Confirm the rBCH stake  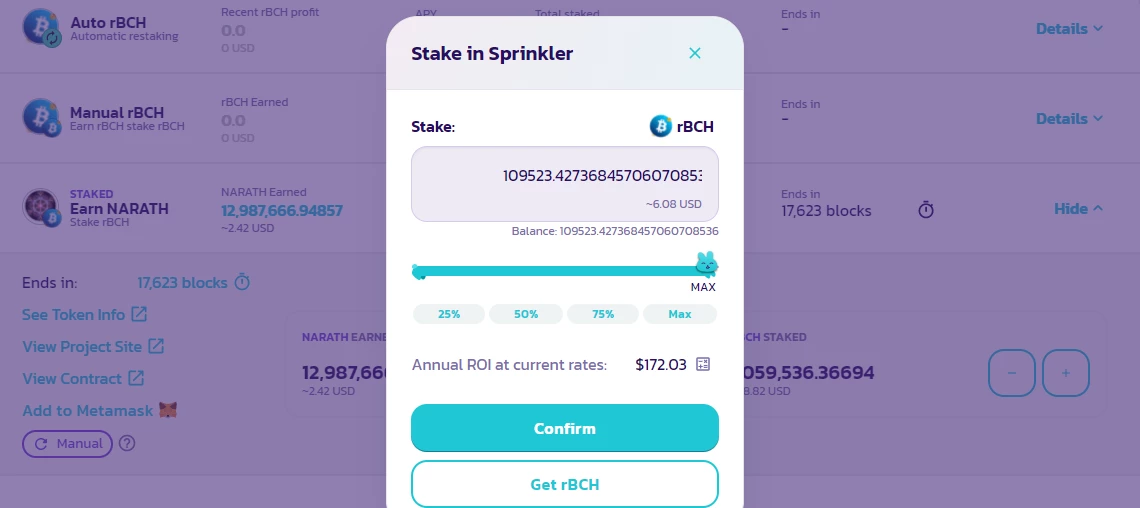point(565,428)
